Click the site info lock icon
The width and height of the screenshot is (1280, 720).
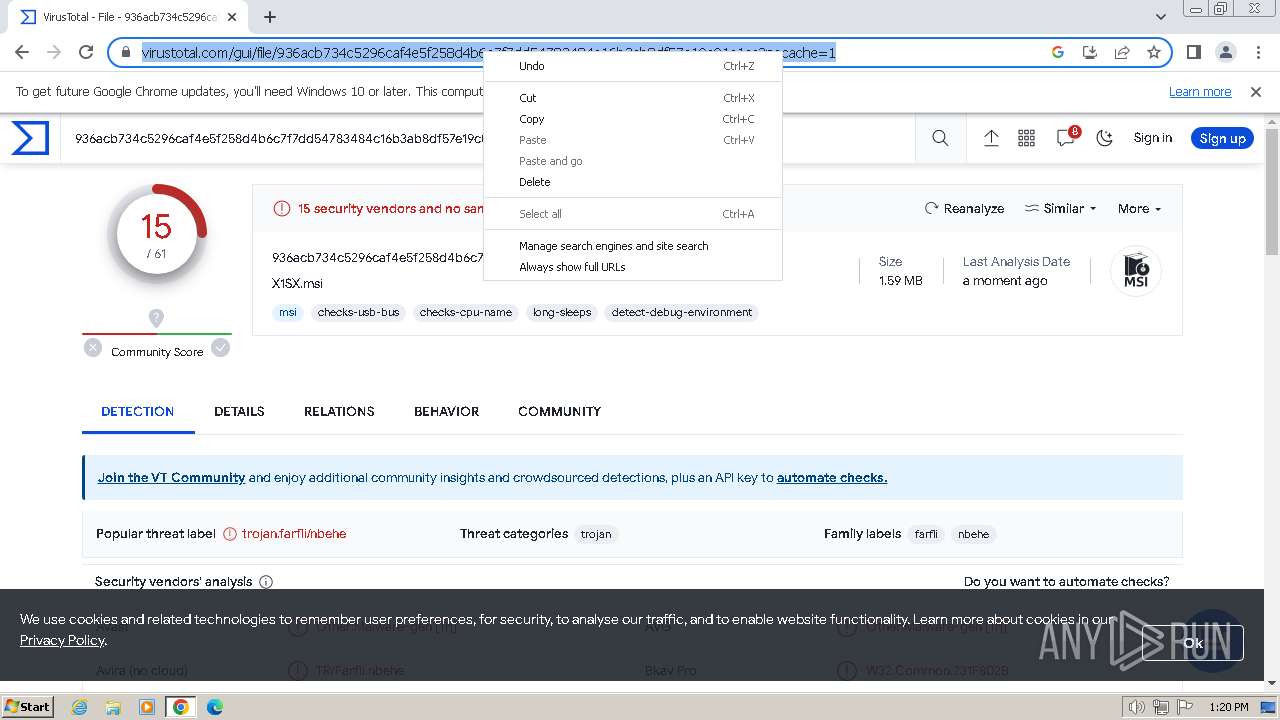point(125,52)
